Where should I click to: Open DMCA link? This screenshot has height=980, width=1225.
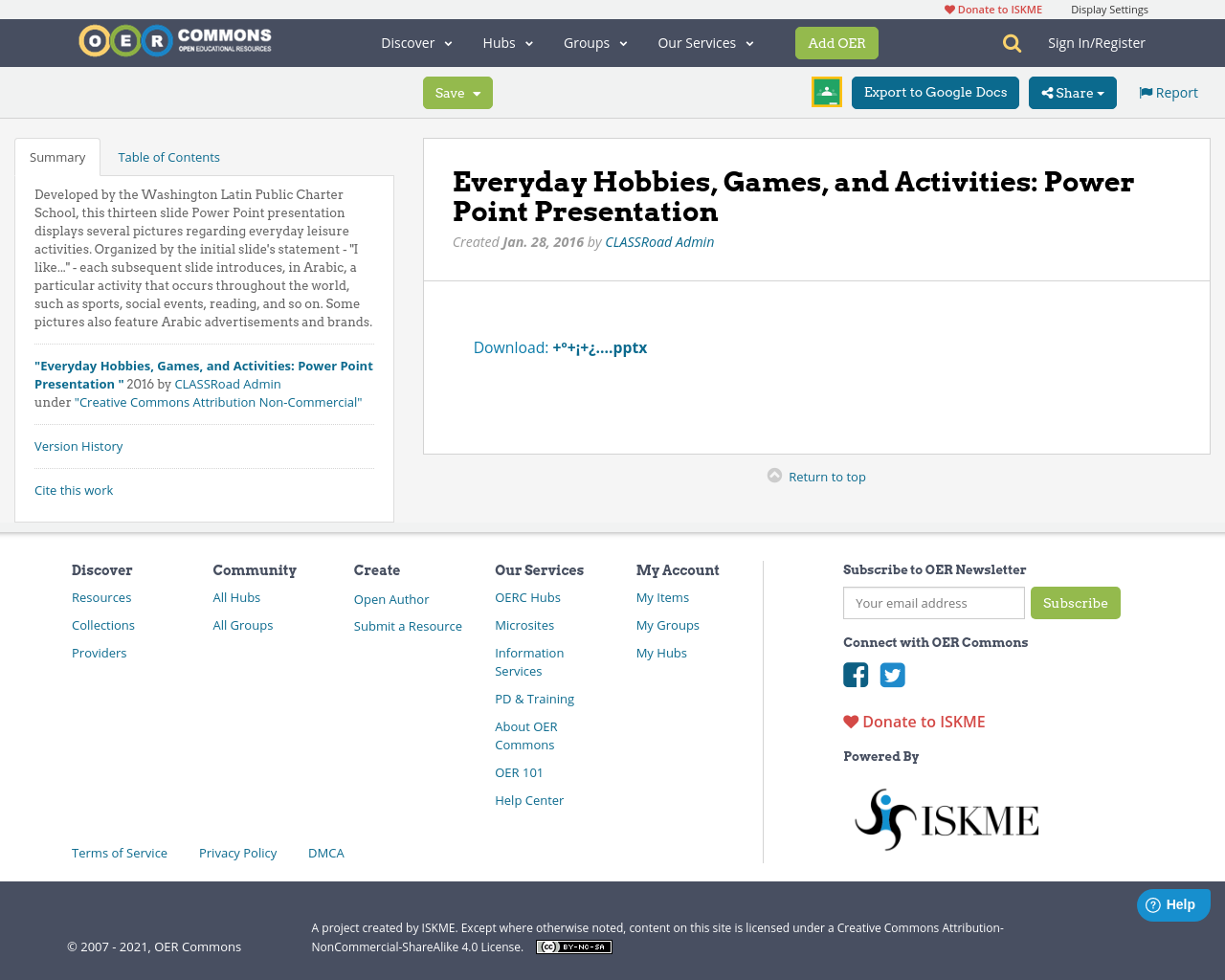tap(326, 853)
